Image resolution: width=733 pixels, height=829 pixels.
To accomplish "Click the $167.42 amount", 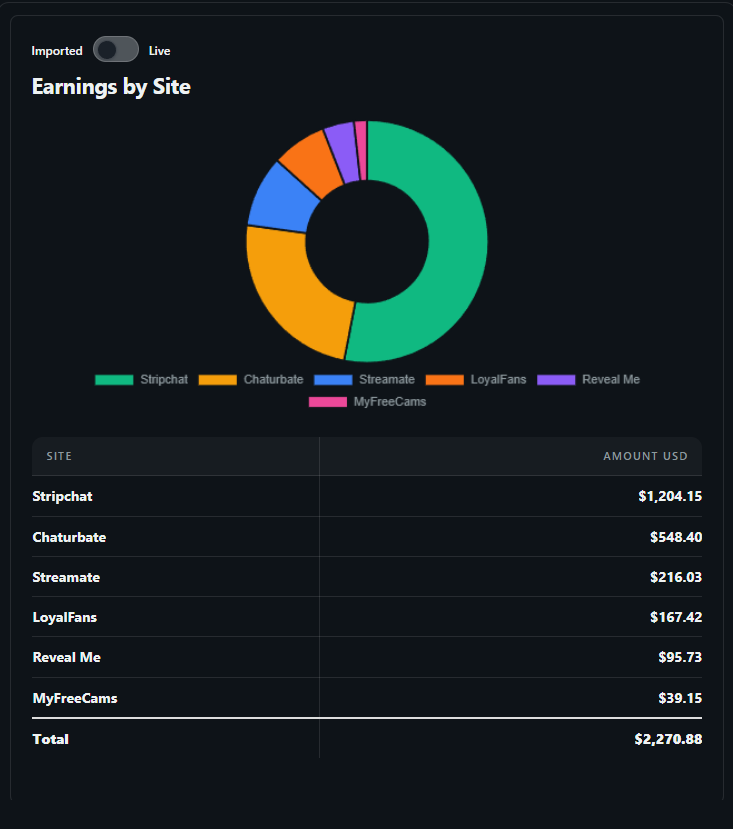I will tap(676, 618).
